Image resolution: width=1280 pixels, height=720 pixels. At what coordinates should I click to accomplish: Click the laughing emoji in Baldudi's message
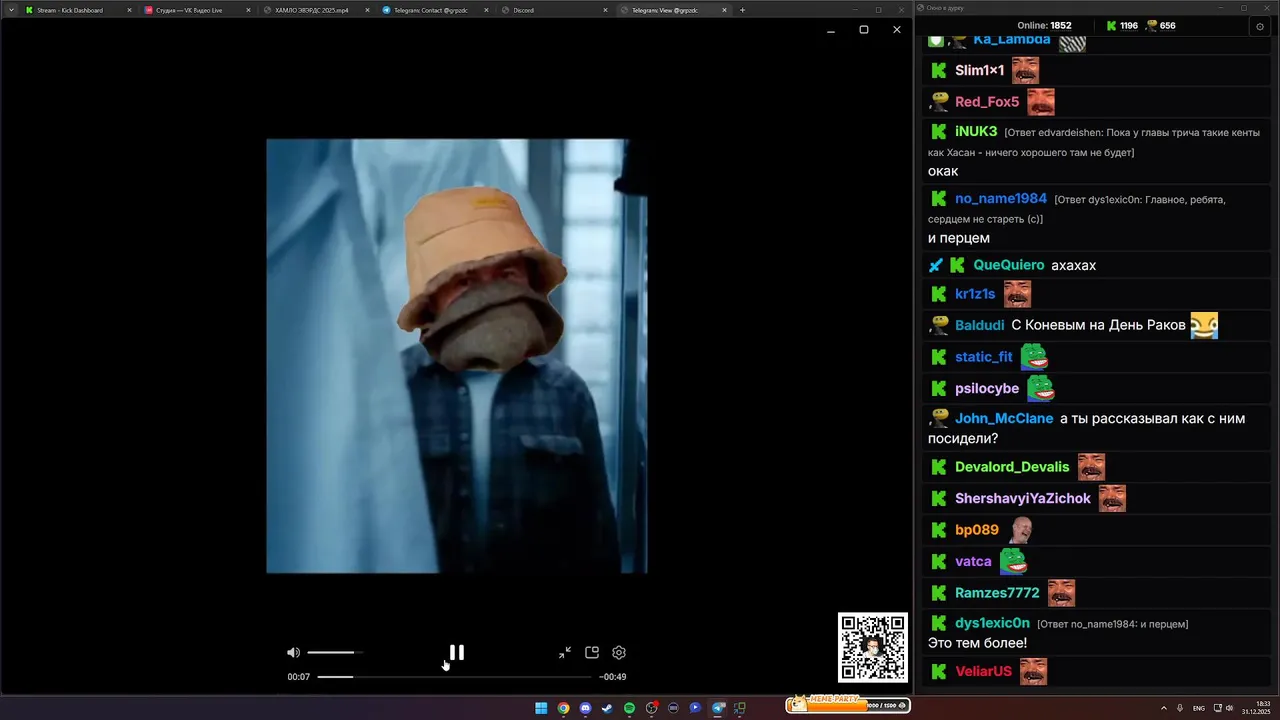click(x=1204, y=325)
